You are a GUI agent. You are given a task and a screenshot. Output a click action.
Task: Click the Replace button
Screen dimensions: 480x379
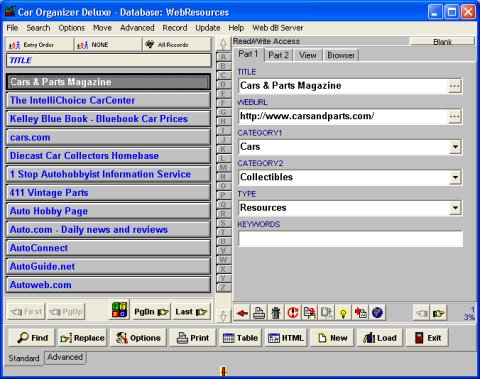pyautogui.click(x=82, y=338)
